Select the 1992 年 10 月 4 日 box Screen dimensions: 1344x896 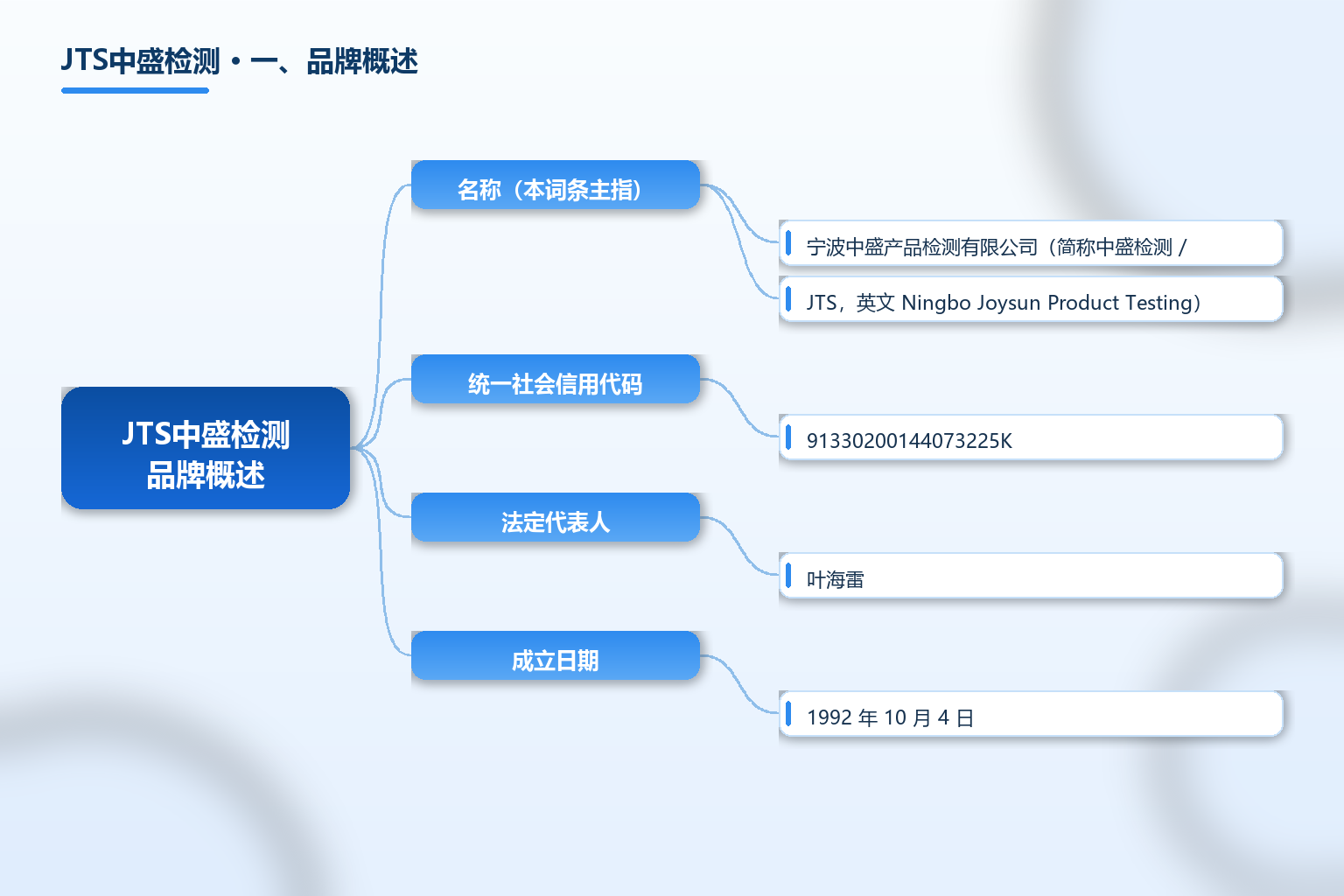click(x=1031, y=714)
